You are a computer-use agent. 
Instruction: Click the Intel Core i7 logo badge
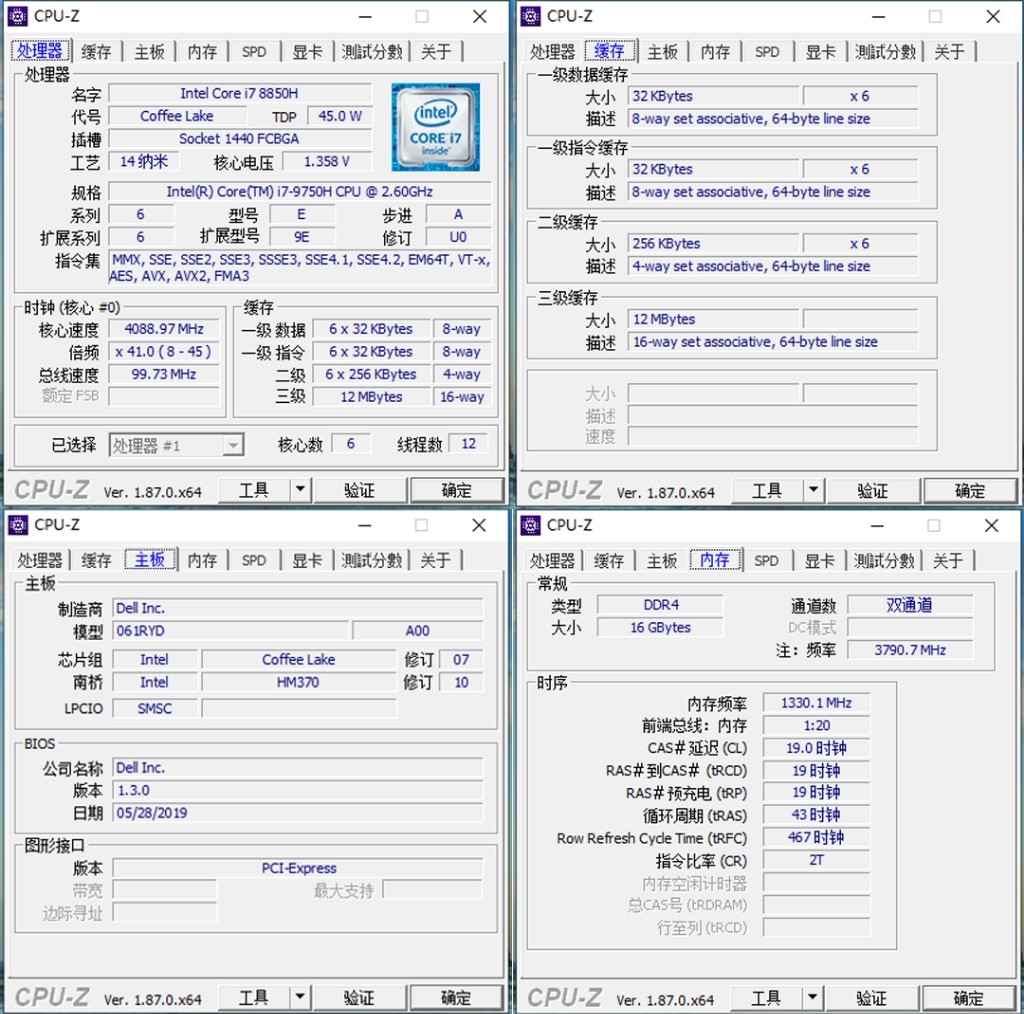[x=436, y=127]
